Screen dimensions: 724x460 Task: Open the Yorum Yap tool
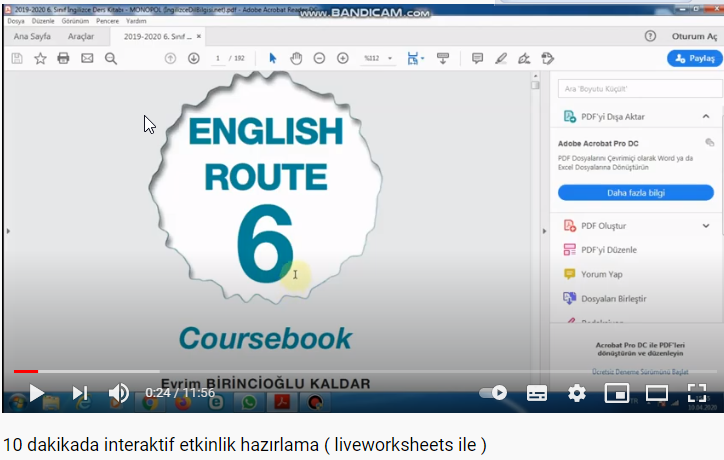pos(602,274)
